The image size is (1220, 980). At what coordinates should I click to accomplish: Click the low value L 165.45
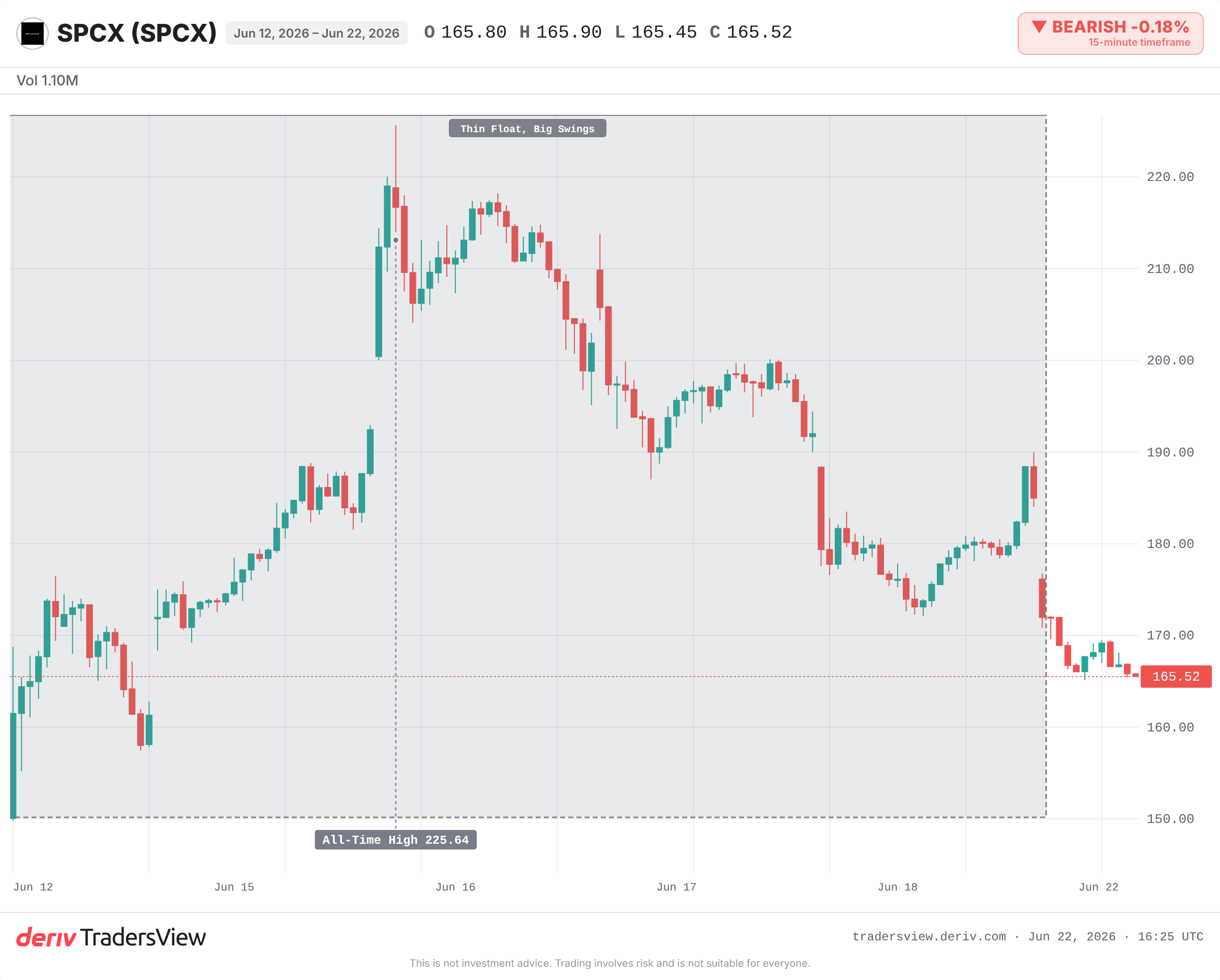(656, 32)
